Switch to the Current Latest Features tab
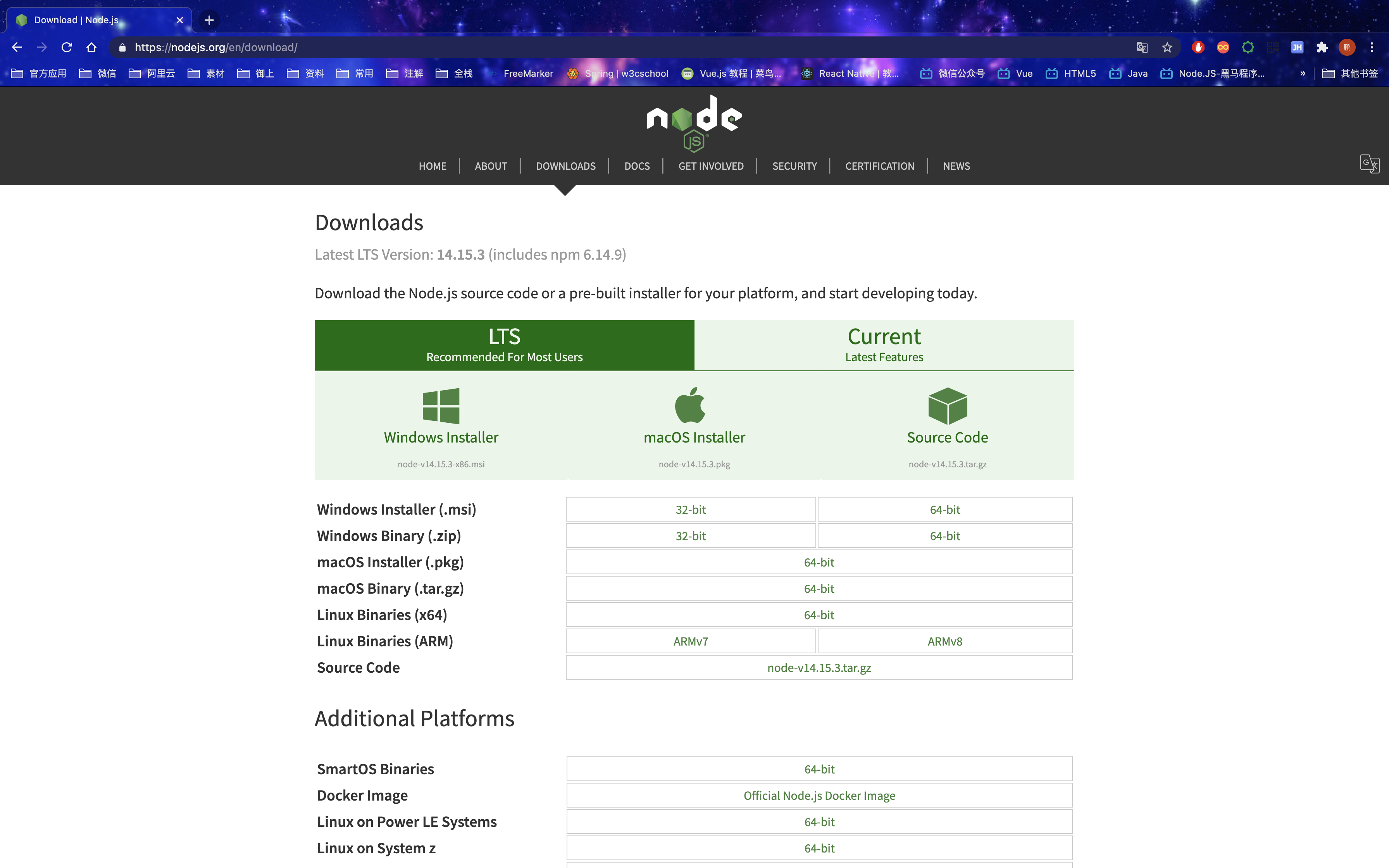 pos(884,344)
